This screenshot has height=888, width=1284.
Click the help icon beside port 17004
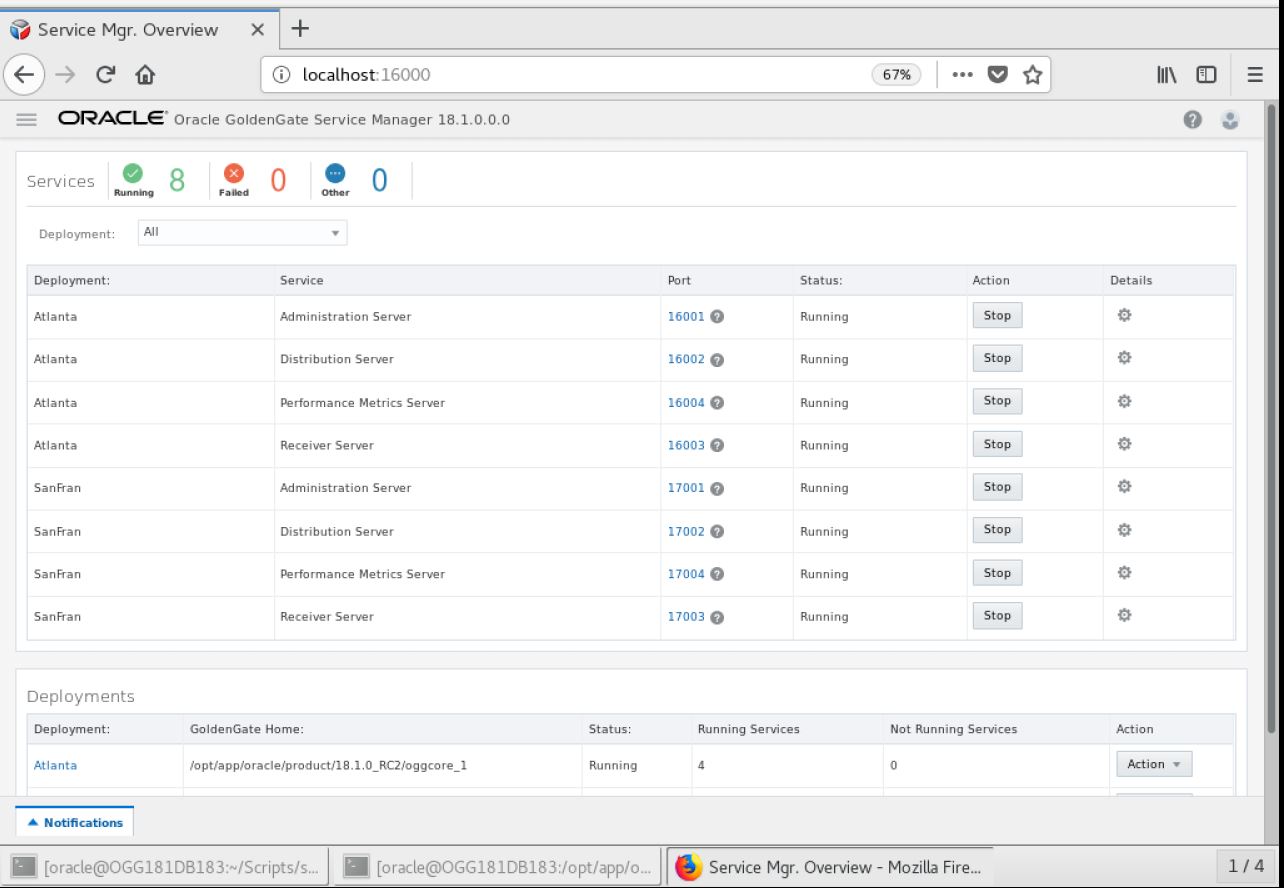coord(717,575)
